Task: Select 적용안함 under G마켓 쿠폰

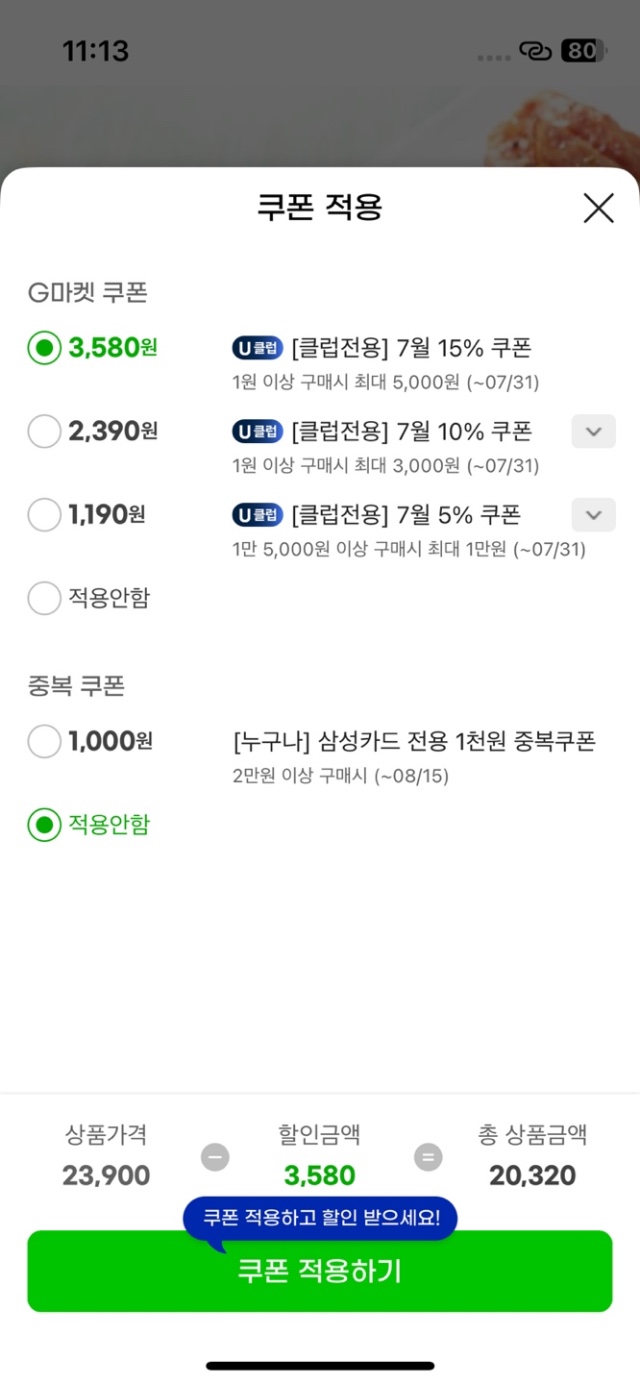Action: 44,598
